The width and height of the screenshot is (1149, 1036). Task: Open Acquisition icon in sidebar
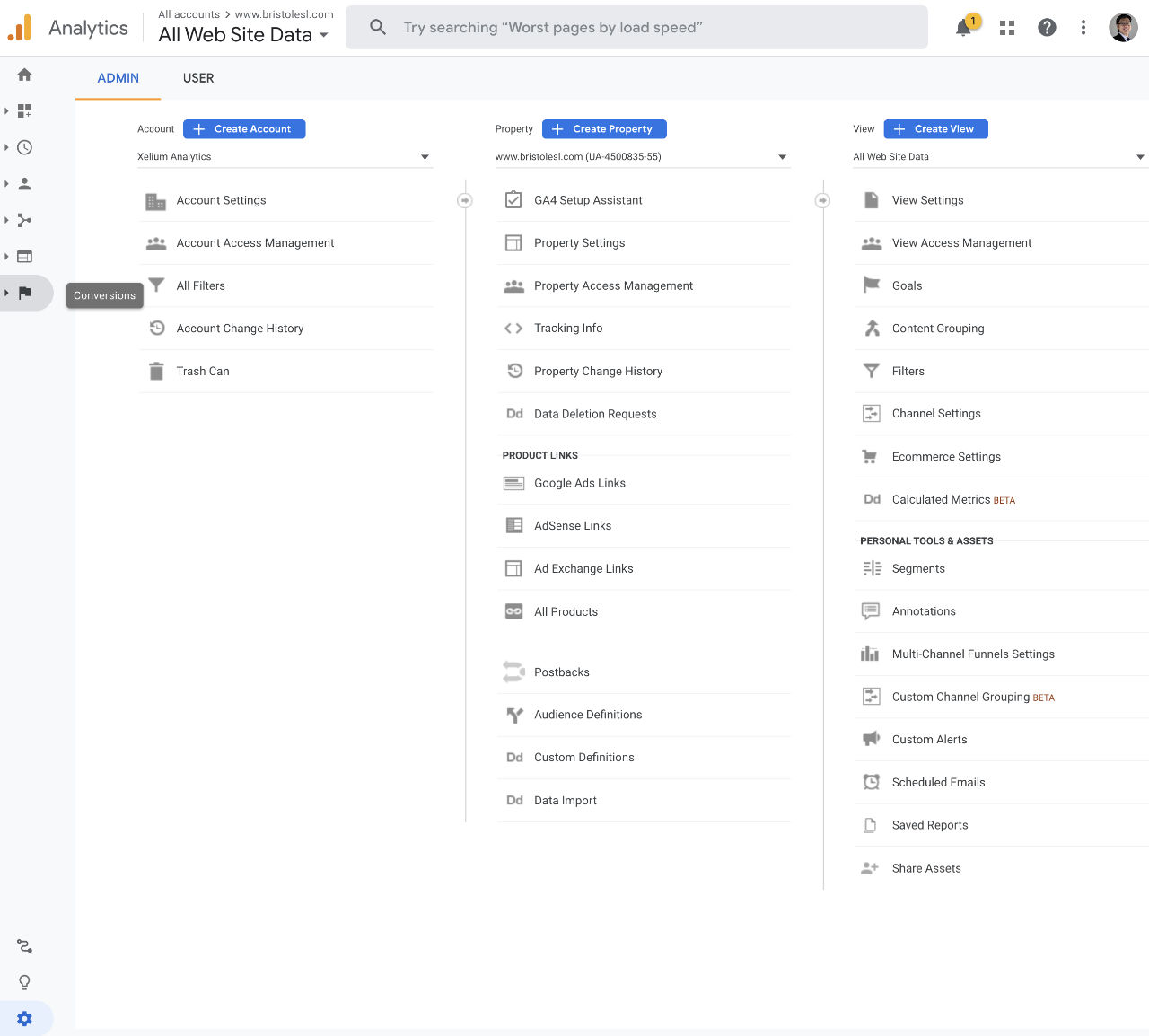coord(24,220)
